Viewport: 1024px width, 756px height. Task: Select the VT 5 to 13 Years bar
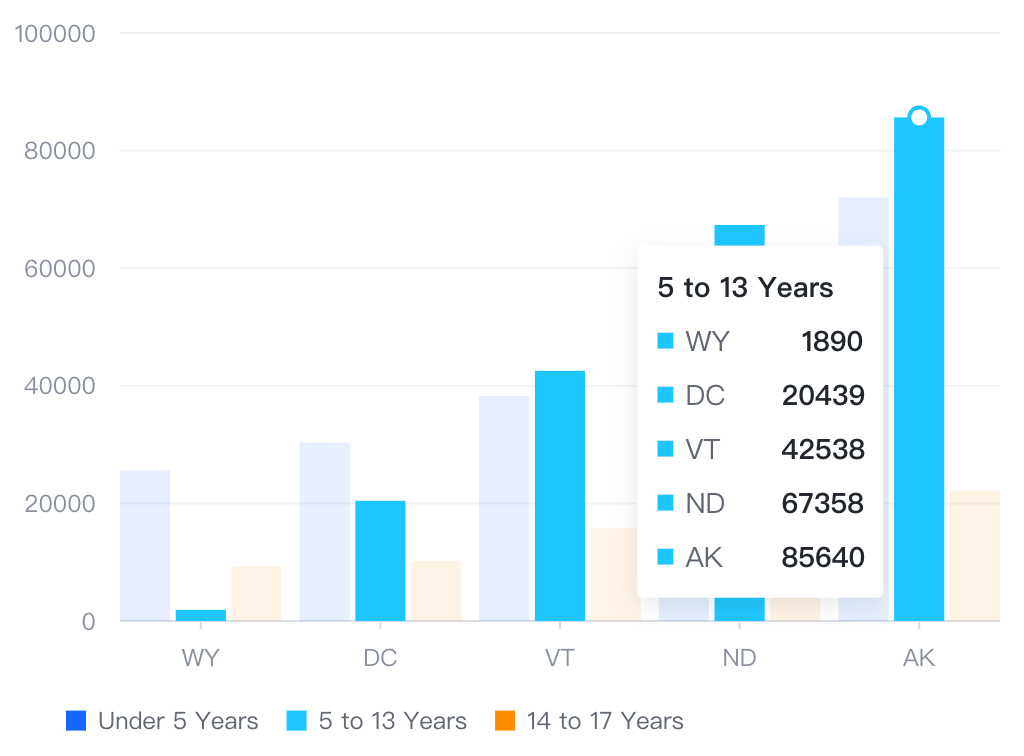[x=560, y=496]
